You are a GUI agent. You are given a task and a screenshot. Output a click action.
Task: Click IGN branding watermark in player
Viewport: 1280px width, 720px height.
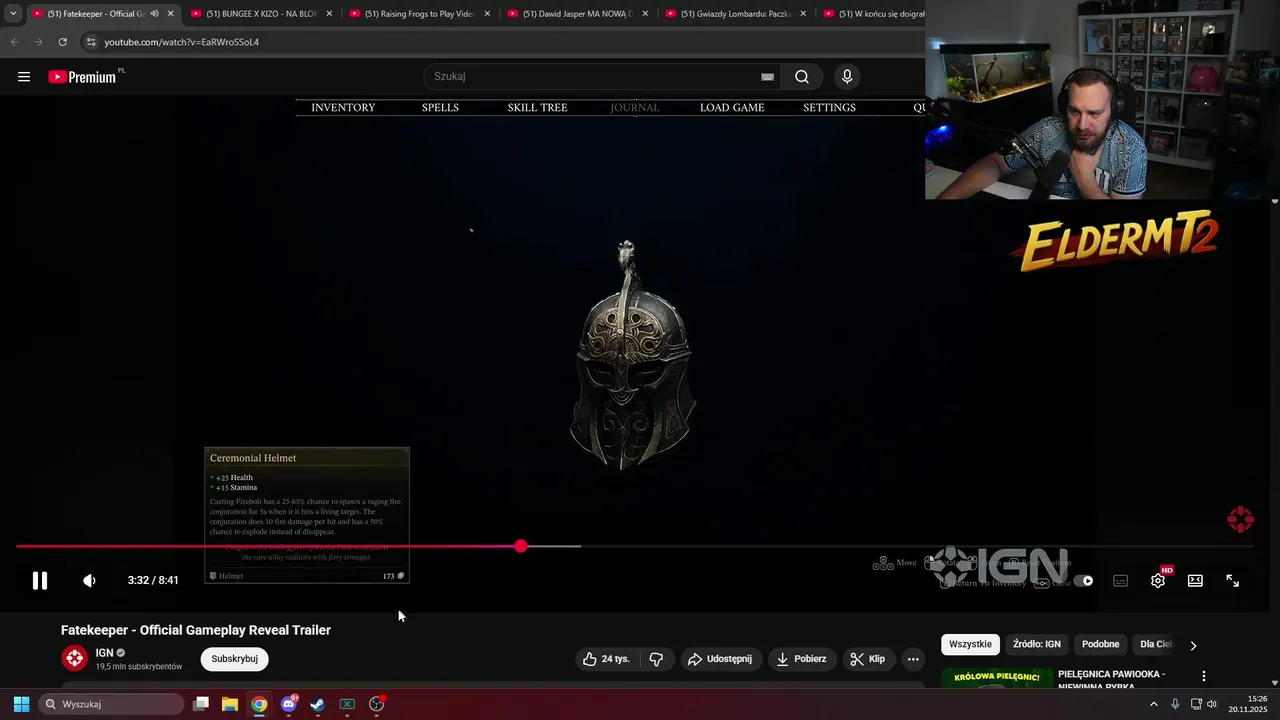coord(1240,519)
